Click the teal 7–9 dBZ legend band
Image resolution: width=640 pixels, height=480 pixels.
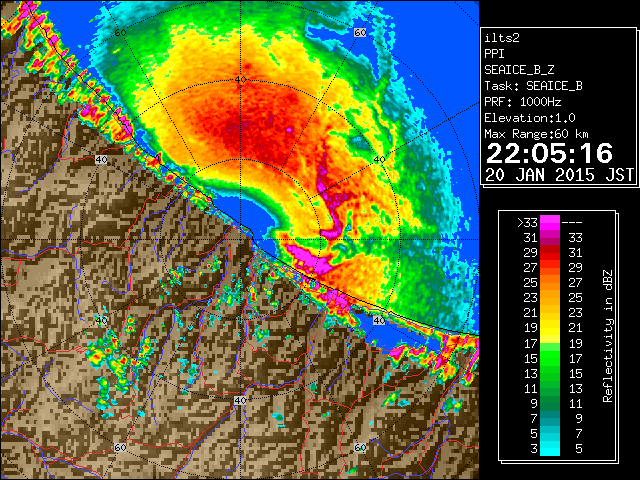point(550,418)
